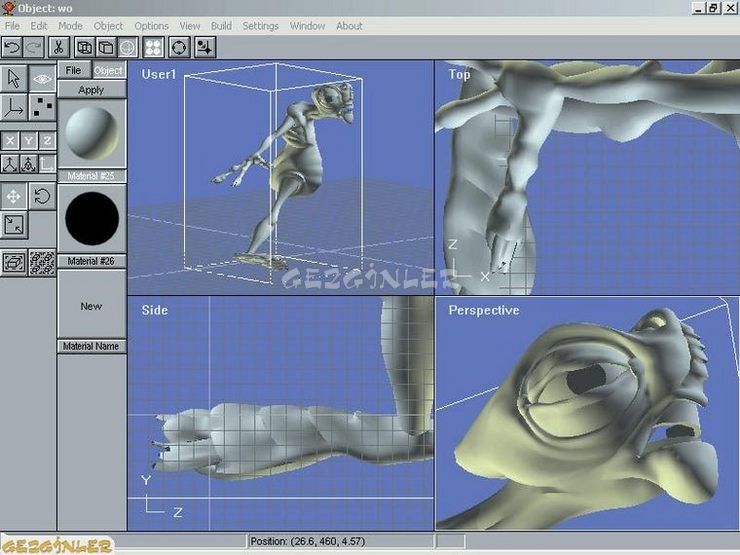Open the Settings menu
Viewport: 740px width, 555px height.
click(260, 26)
